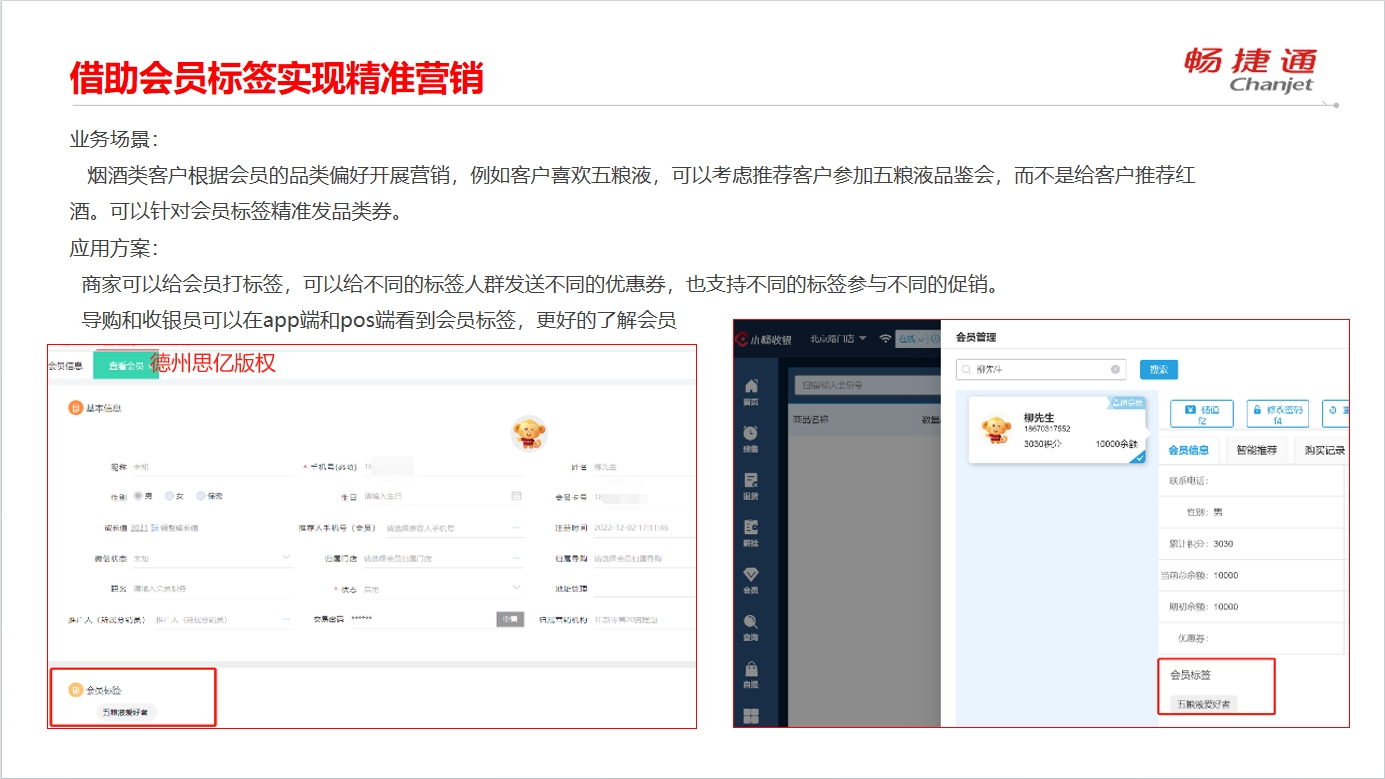
Task: Switch to 会员信息 tab in 会员管理
Action: pyautogui.click(x=1188, y=450)
